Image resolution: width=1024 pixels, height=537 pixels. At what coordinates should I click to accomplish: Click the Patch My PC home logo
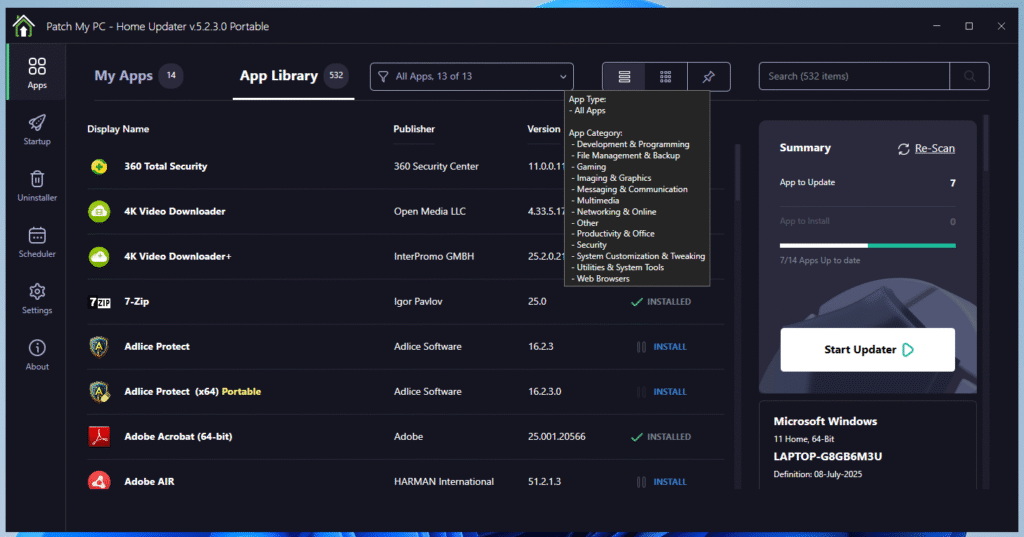pos(24,26)
